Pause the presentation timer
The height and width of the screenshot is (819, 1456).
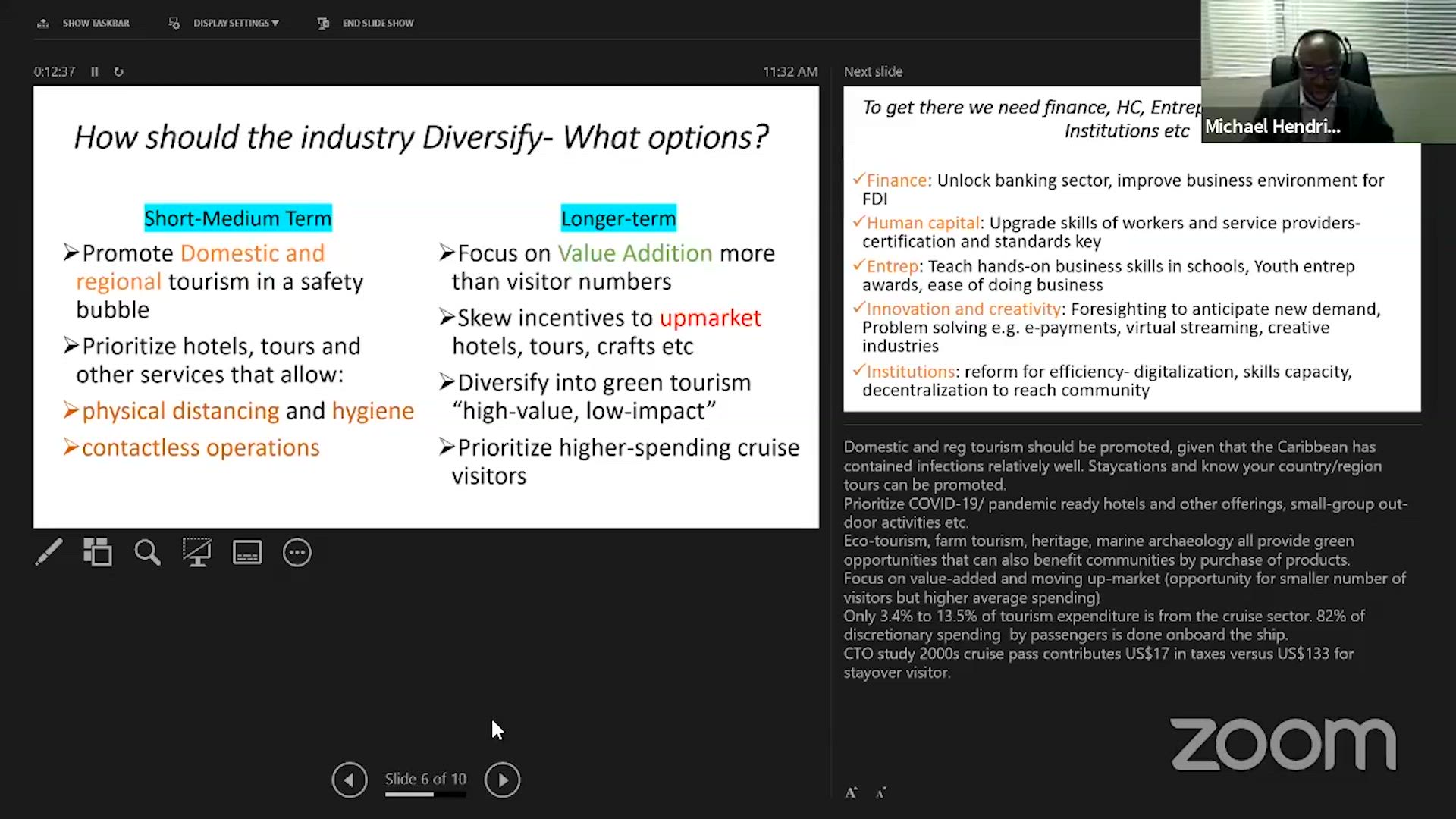coord(95,71)
